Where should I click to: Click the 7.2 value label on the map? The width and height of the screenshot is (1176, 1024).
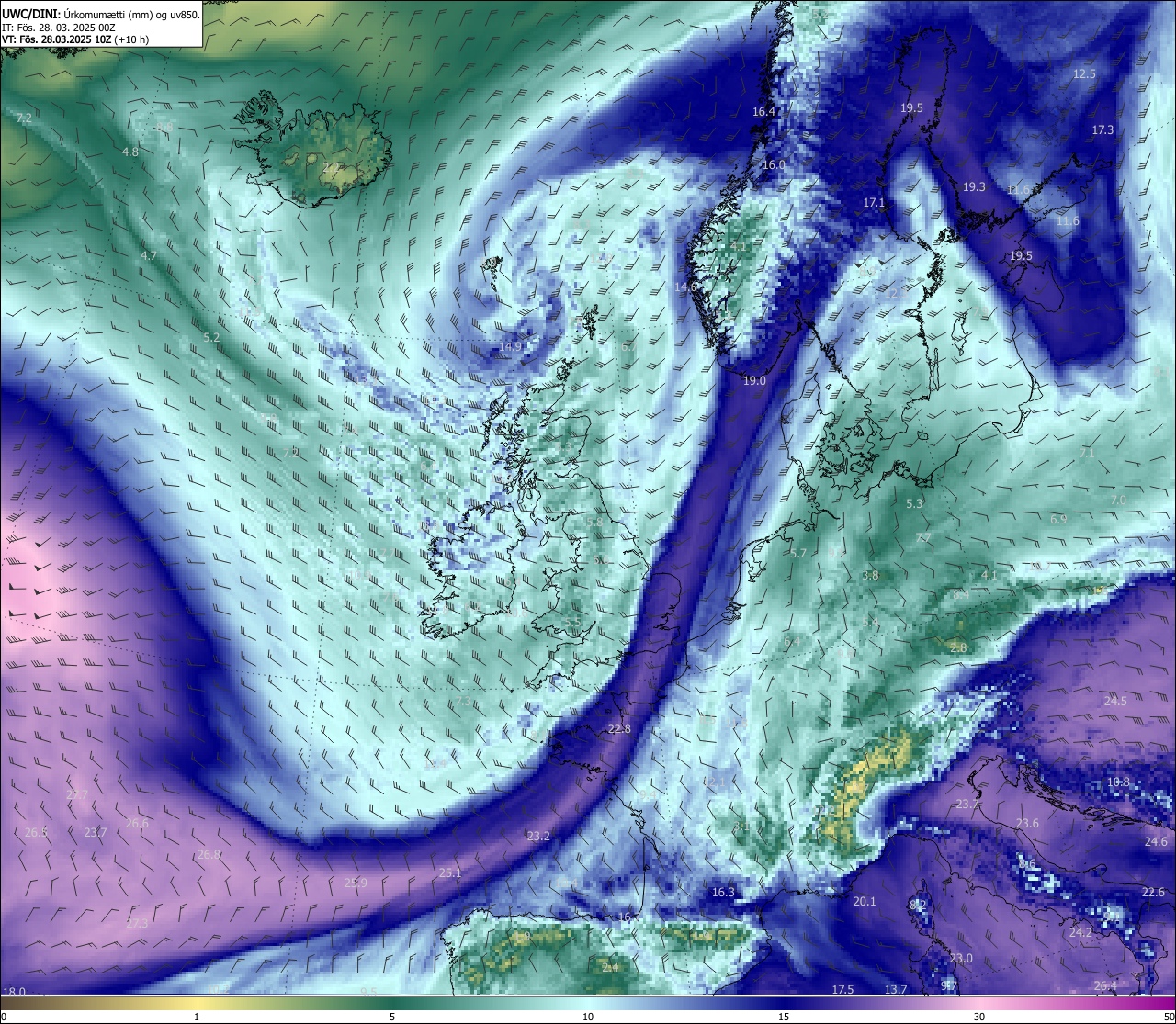24,118
